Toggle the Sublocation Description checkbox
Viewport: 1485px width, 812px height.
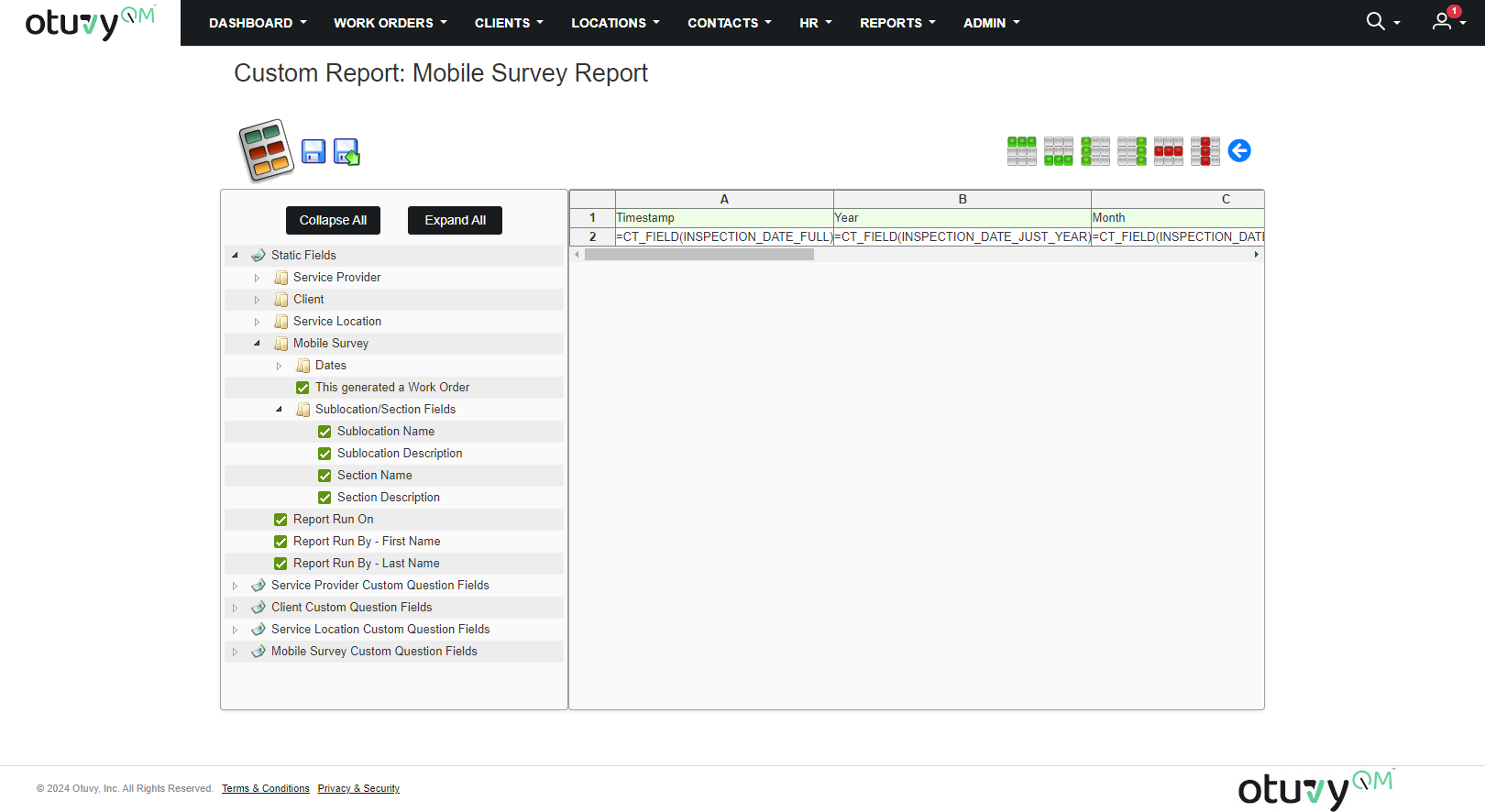coord(324,454)
